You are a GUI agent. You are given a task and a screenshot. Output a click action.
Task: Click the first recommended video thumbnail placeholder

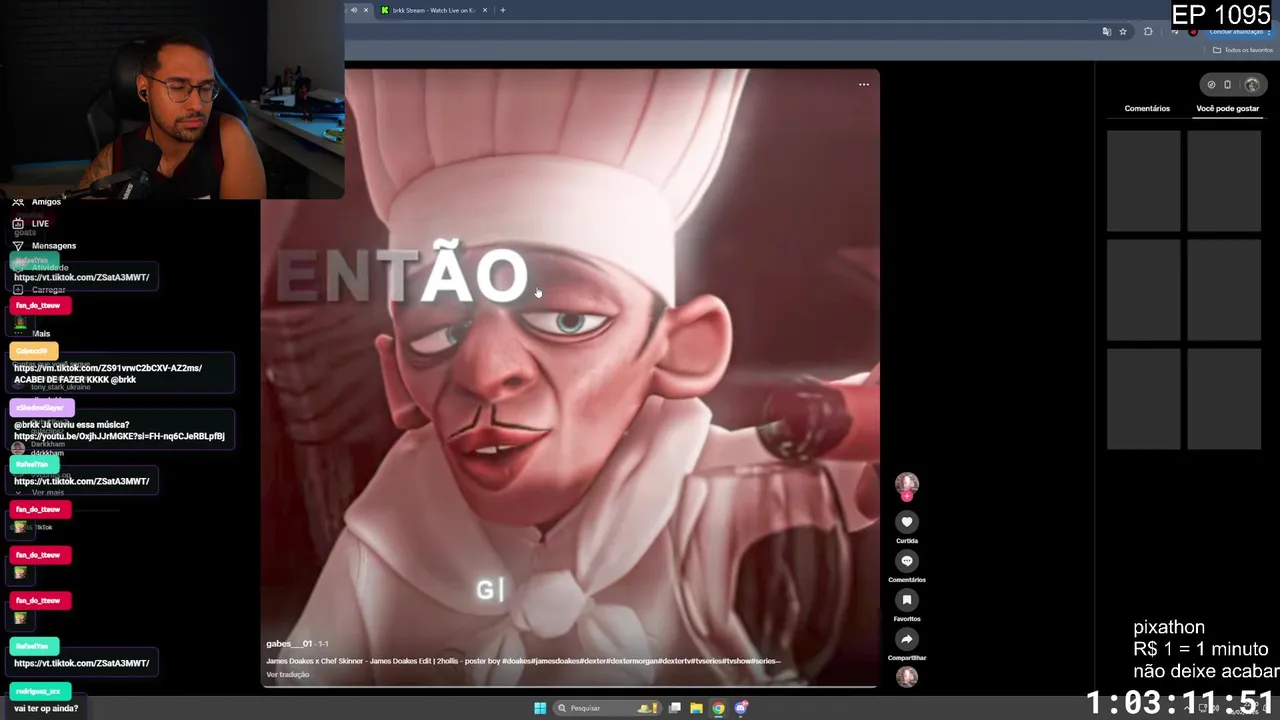point(1144,181)
